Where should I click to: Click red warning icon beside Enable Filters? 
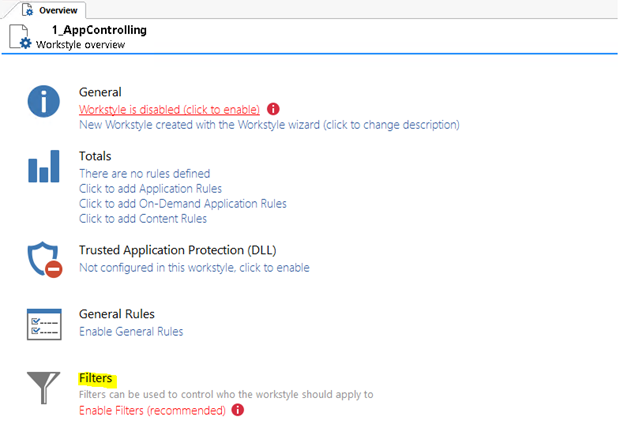[x=238, y=410]
